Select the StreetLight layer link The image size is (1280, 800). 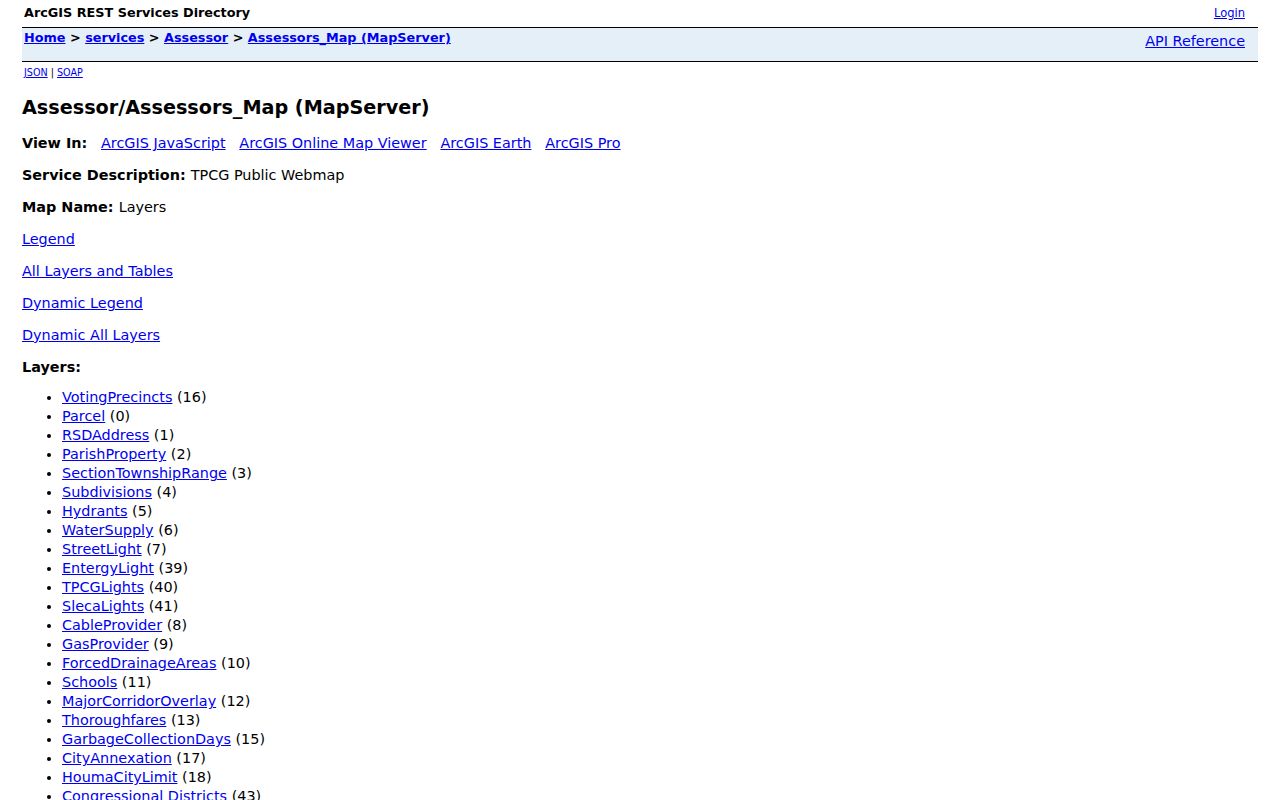tap(102, 549)
